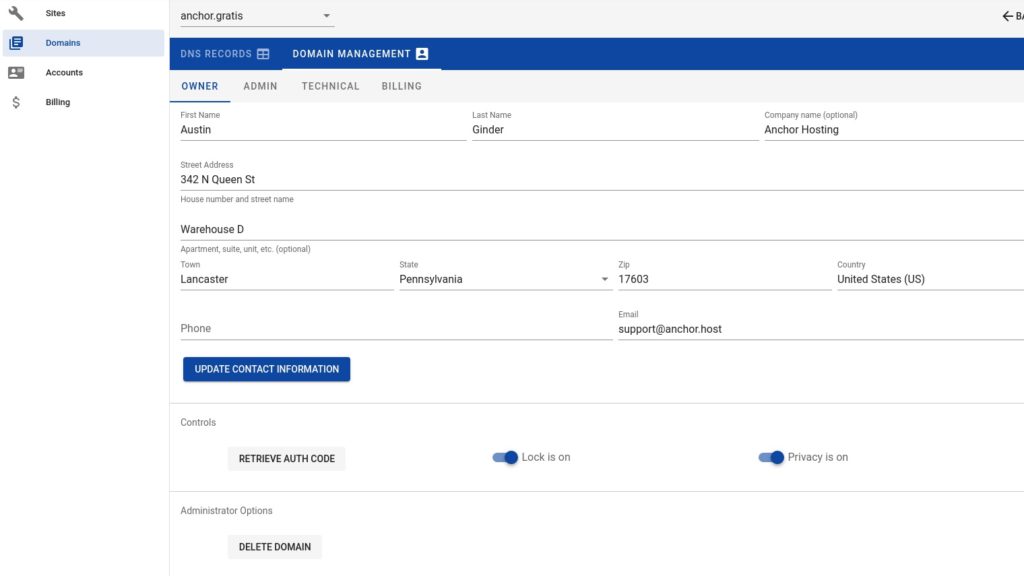
Task: Click the Domains sidebar icon
Action: pos(16,43)
